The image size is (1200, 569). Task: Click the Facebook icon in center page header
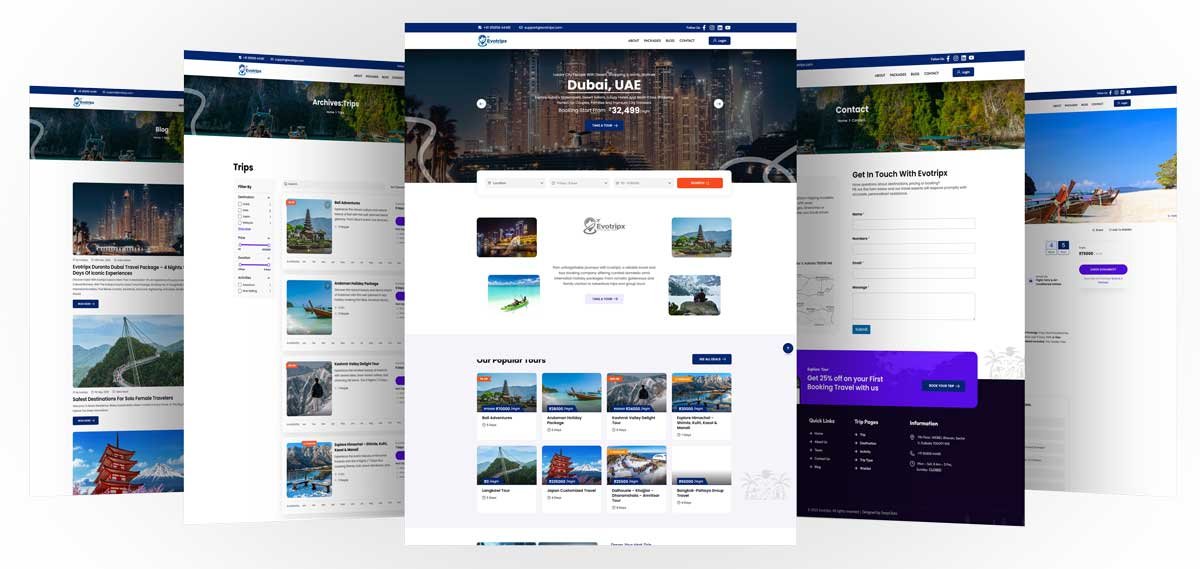point(704,28)
